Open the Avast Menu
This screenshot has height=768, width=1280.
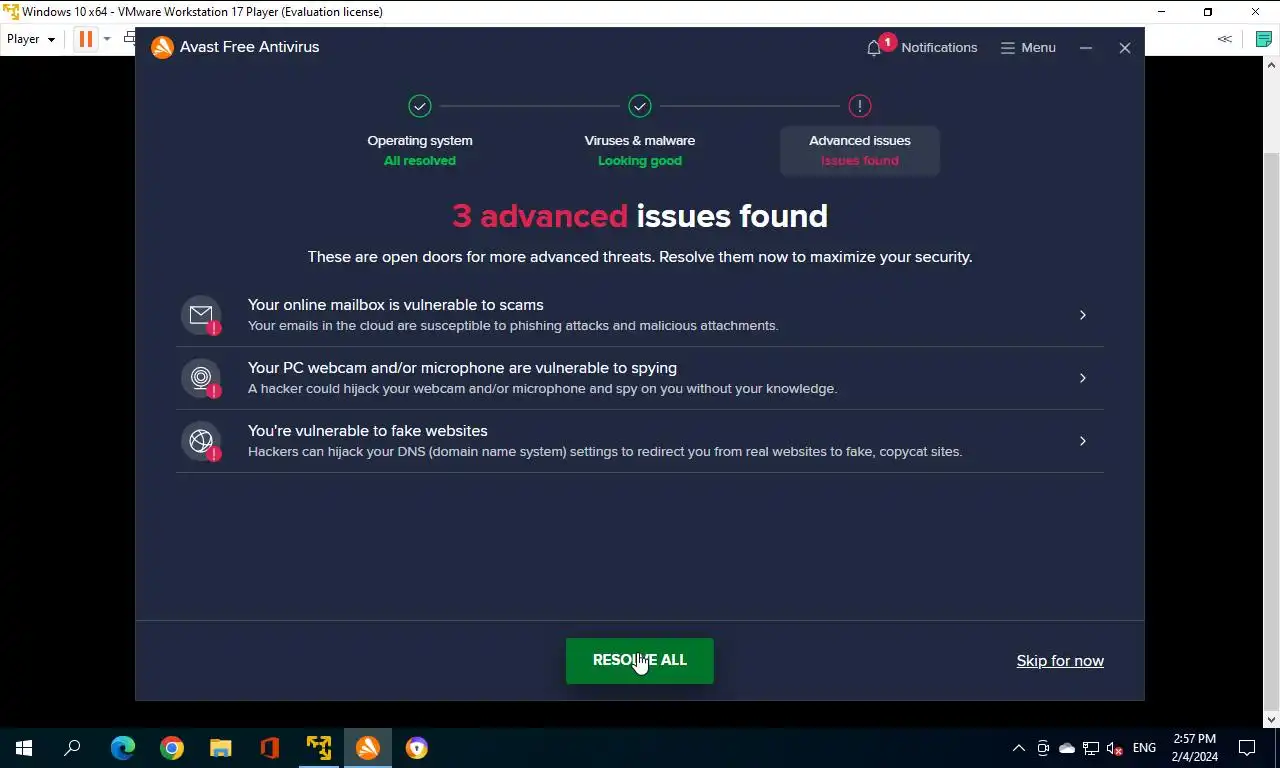pyautogui.click(x=1028, y=47)
